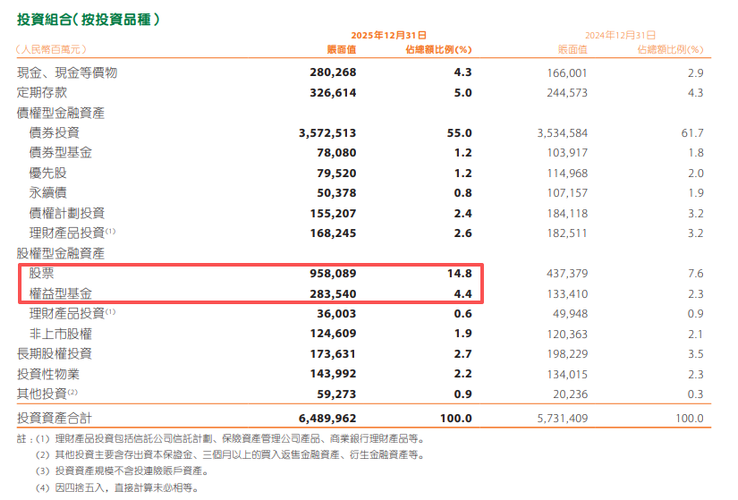Click the value 134,015
The width and height of the screenshot is (738, 500).
point(567,374)
